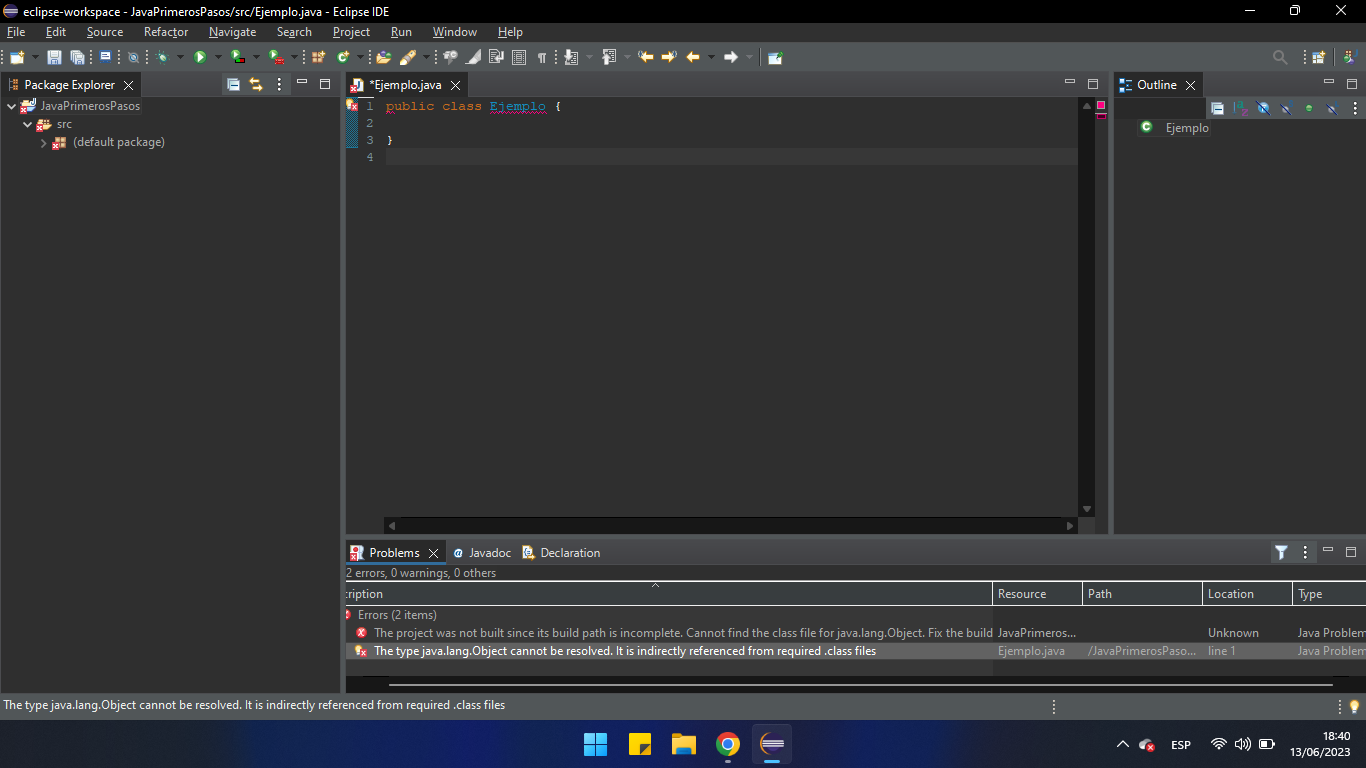1366x768 pixels.
Task: Click the Open Perspective icon
Action: point(1319,57)
